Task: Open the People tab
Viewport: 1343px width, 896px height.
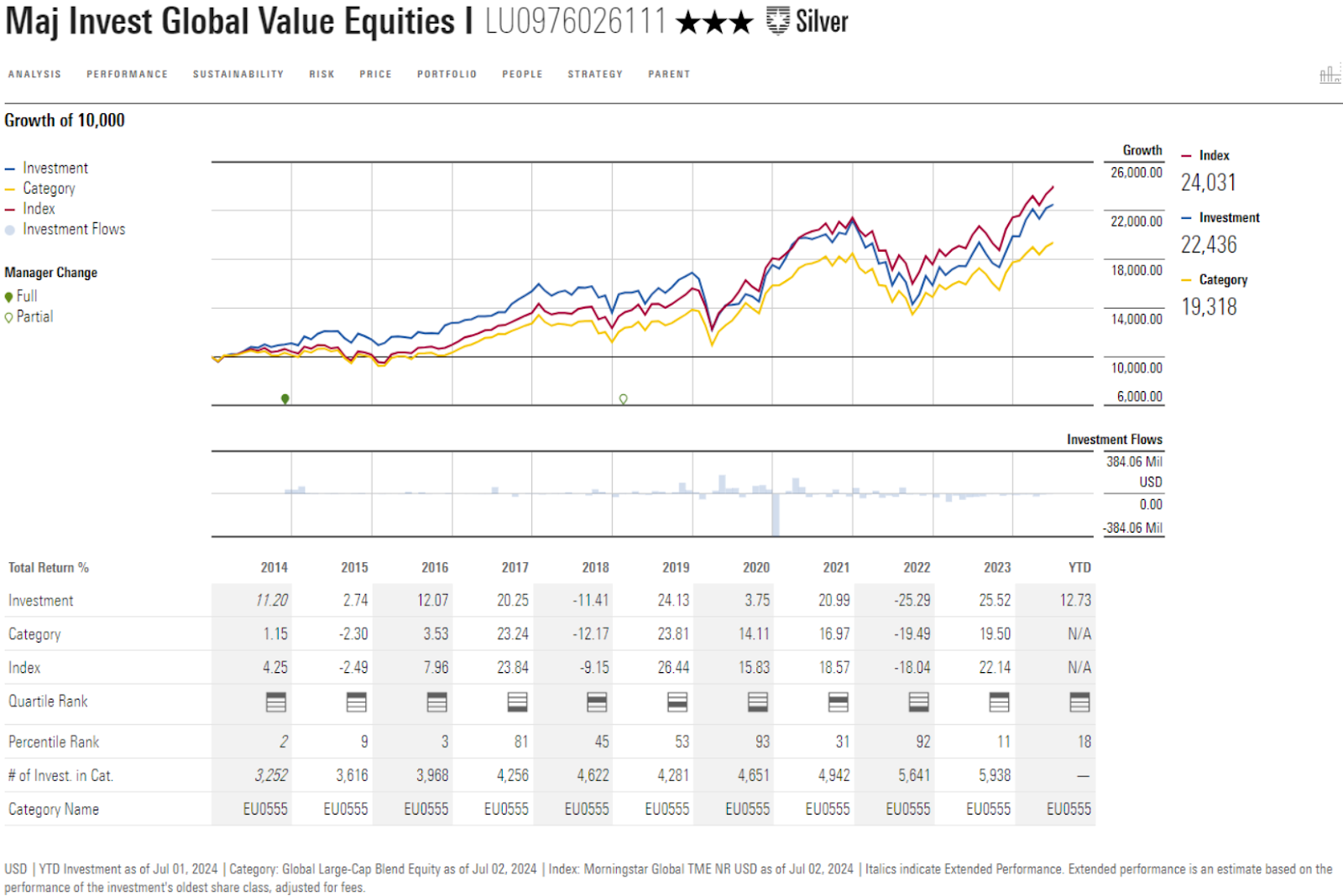Action: (x=522, y=75)
